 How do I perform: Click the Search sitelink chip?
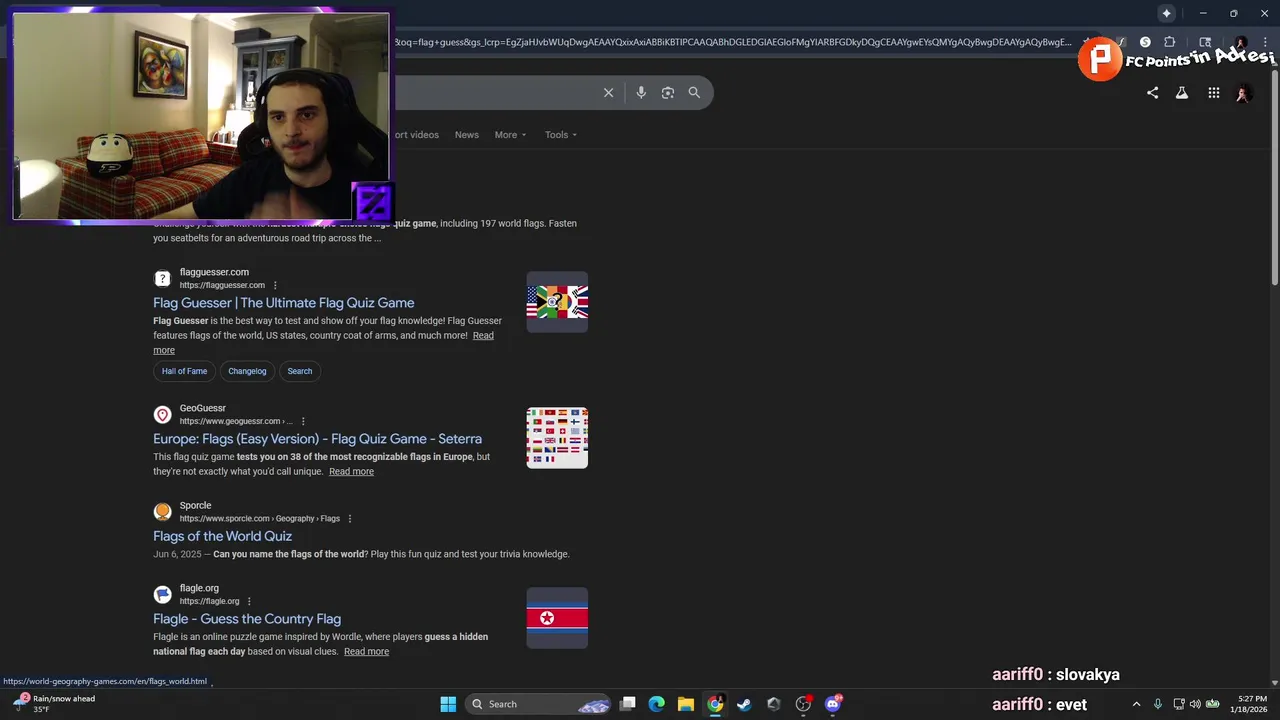300,371
